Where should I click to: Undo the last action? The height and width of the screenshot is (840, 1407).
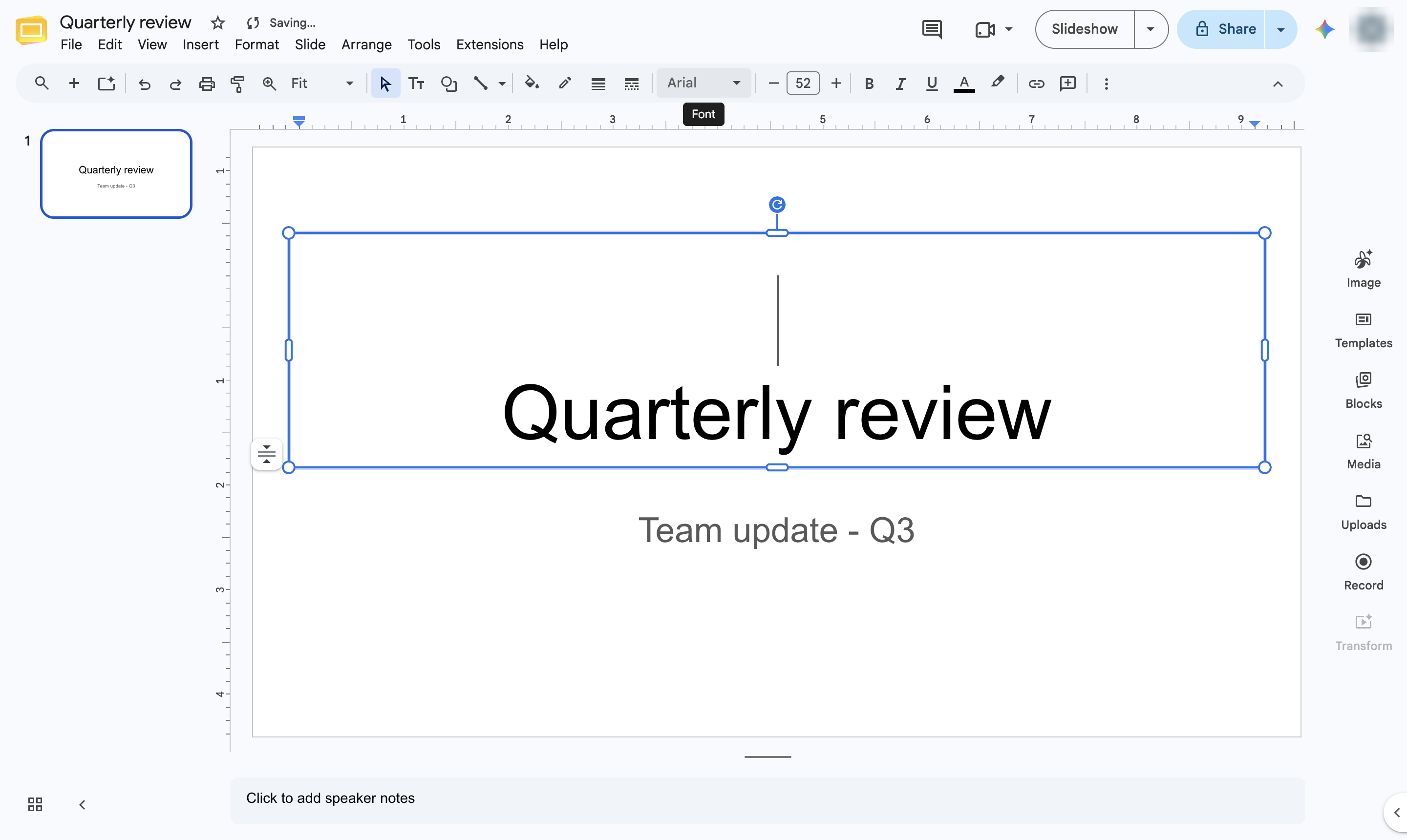pos(145,84)
